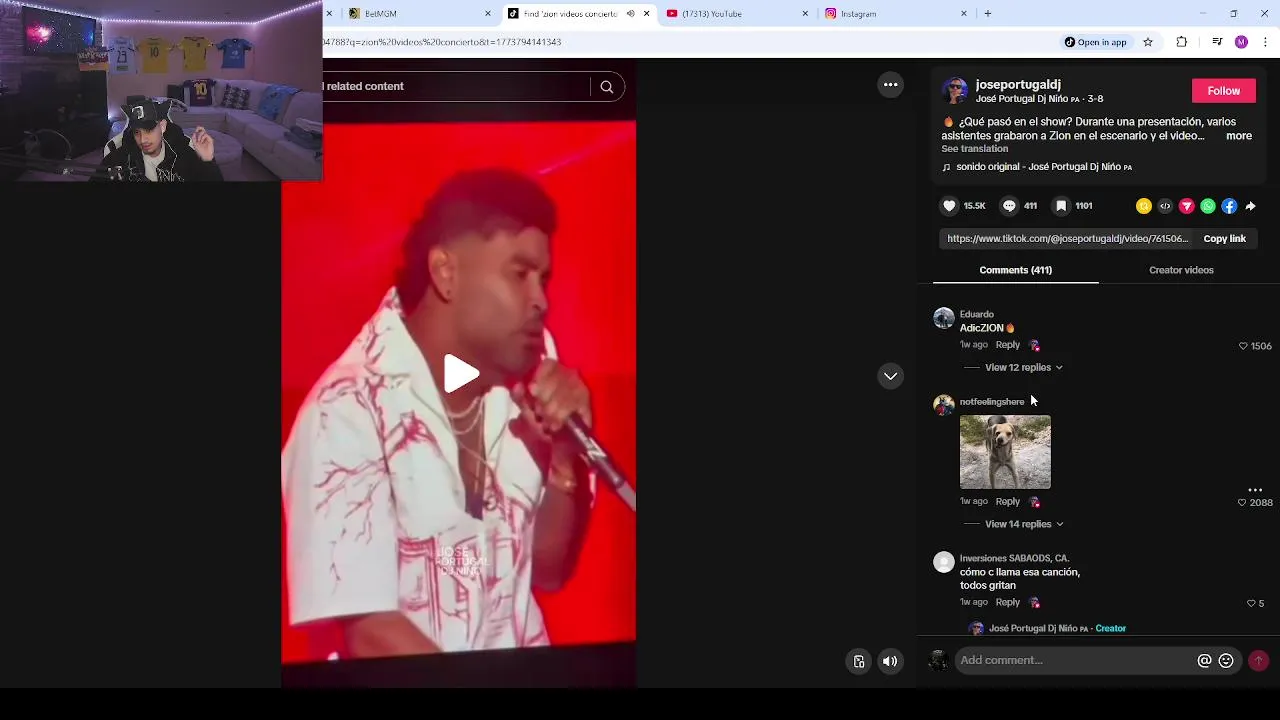This screenshot has height=720, width=1280.
Task: Like the video with the heart icon
Action: [949, 206]
